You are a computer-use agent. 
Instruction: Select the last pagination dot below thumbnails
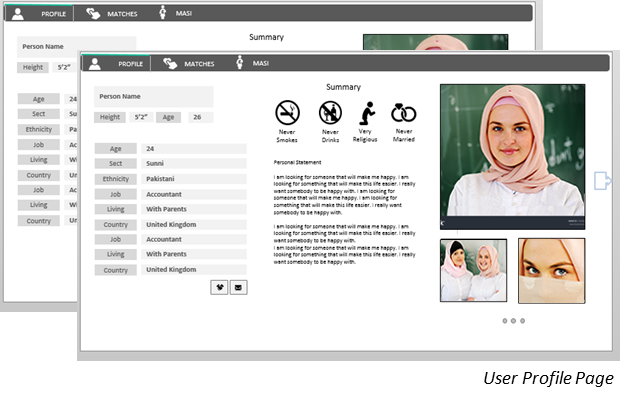click(522, 321)
